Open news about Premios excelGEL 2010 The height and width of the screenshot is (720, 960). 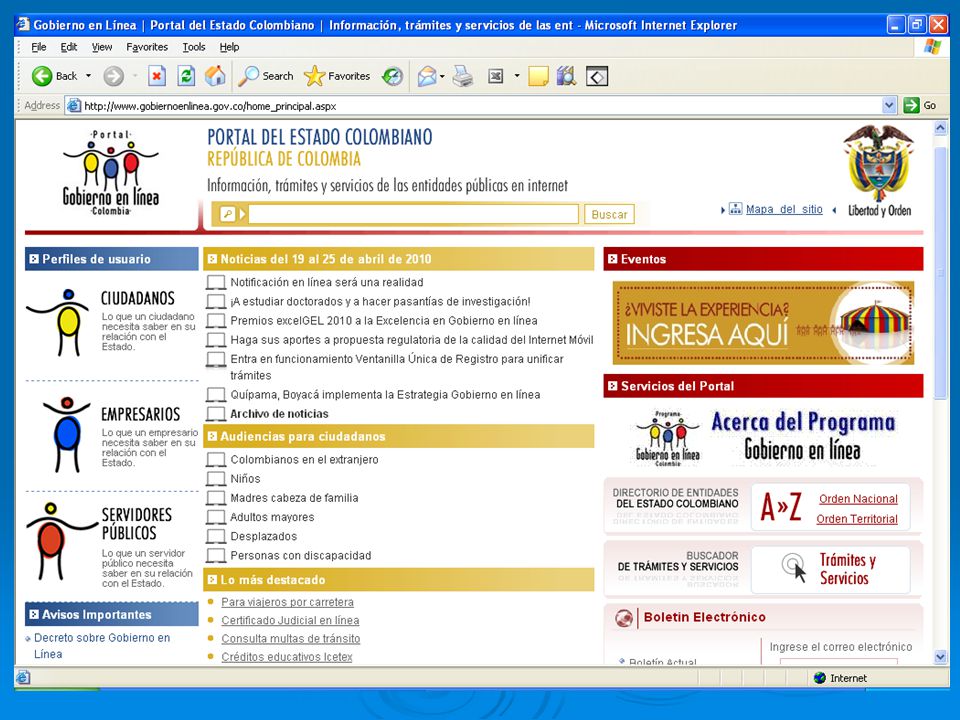[x=384, y=321]
